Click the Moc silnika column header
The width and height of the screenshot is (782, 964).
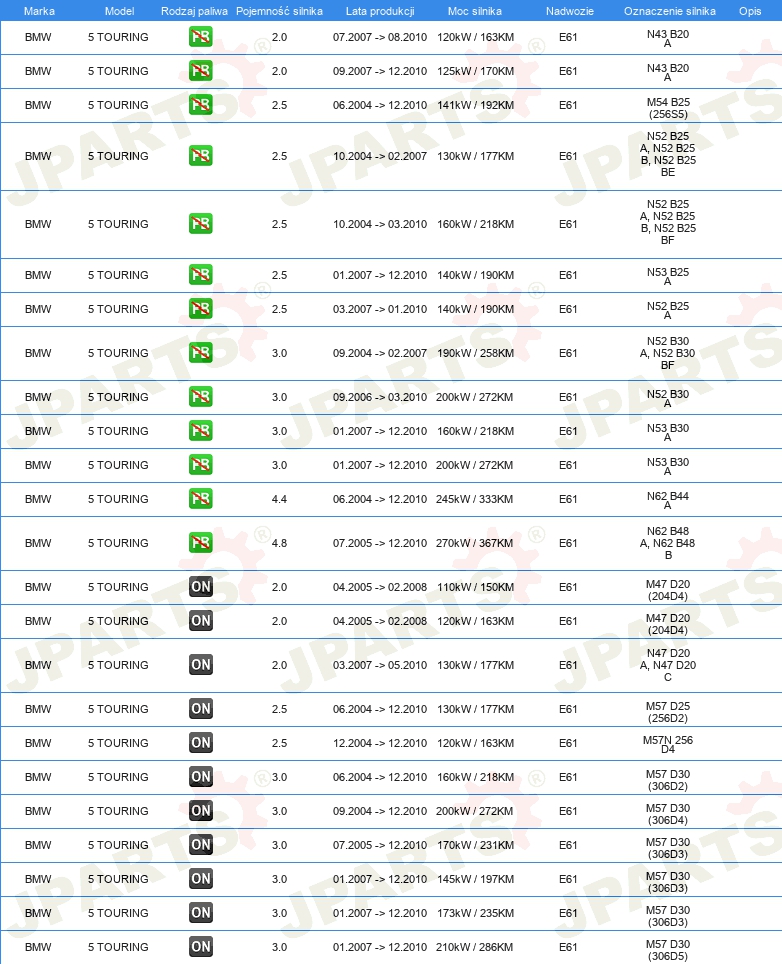click(475, 11)
